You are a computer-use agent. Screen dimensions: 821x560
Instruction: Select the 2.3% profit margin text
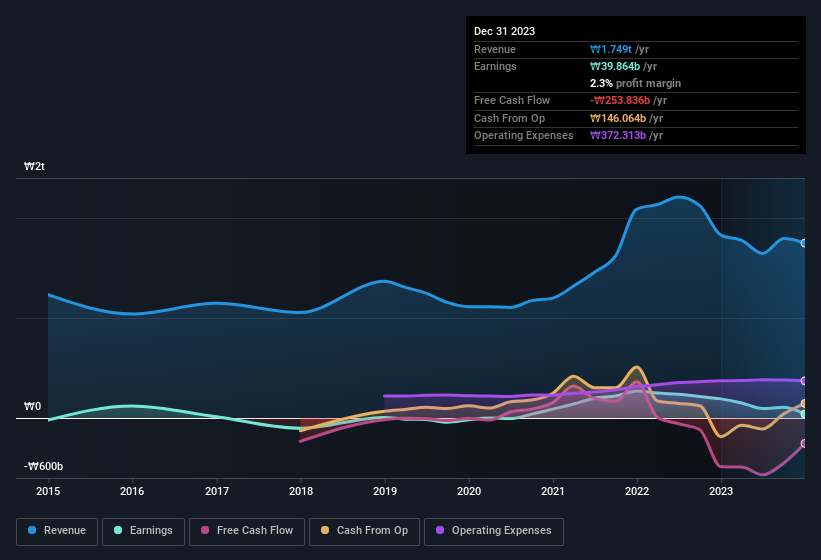pos(635,83)
